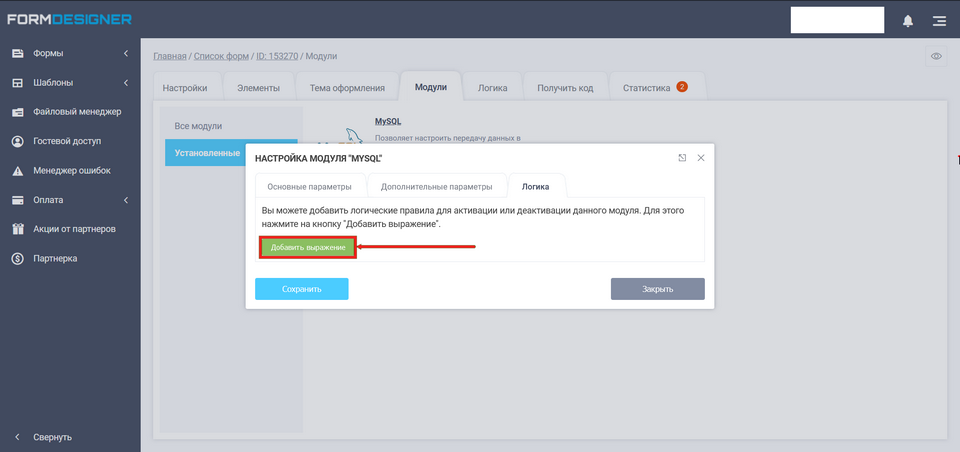Expand the Шаблоны sidebar section

[x=69, y=82]
